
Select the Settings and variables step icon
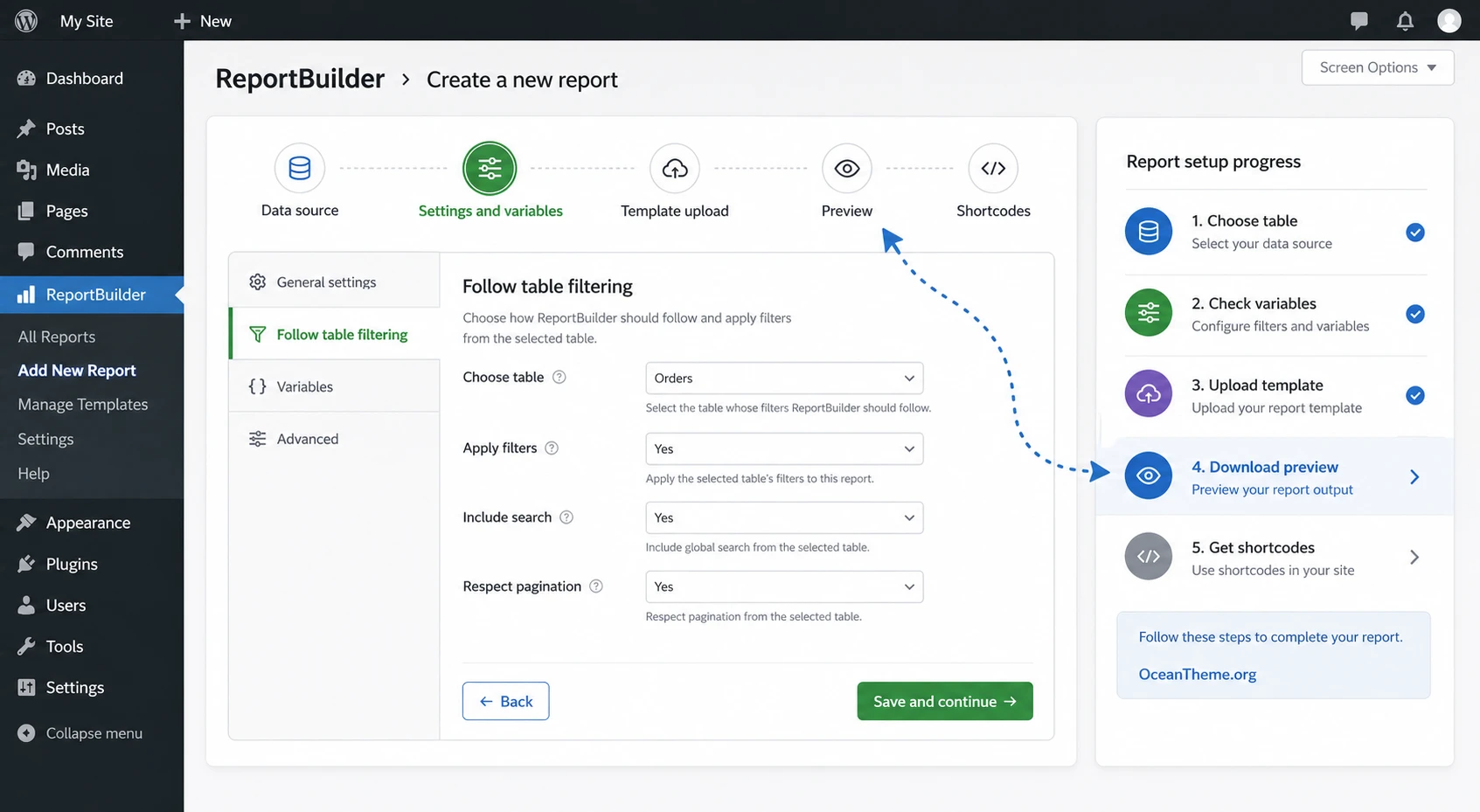(490, 168)
